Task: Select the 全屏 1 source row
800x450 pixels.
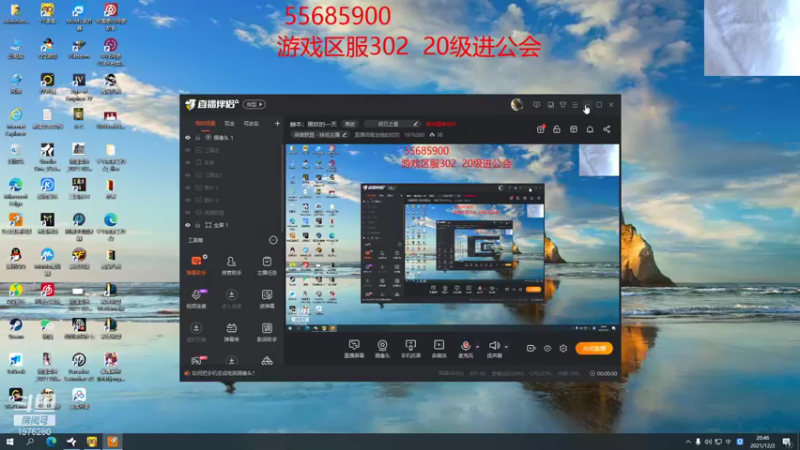Action: pyautogui.click(x=233, y=225)
